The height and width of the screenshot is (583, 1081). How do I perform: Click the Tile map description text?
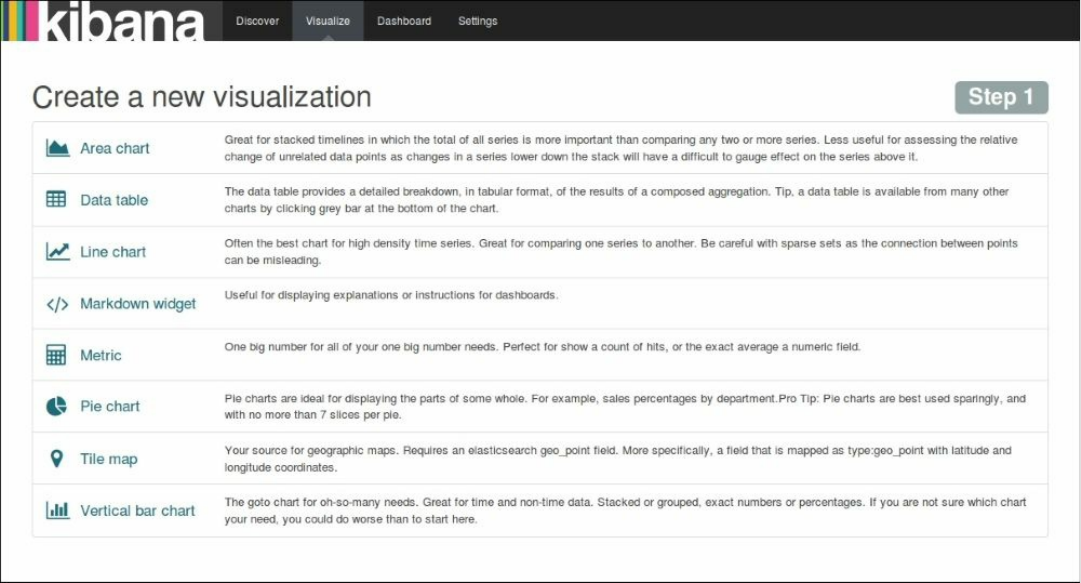click(x=618, y=458)
